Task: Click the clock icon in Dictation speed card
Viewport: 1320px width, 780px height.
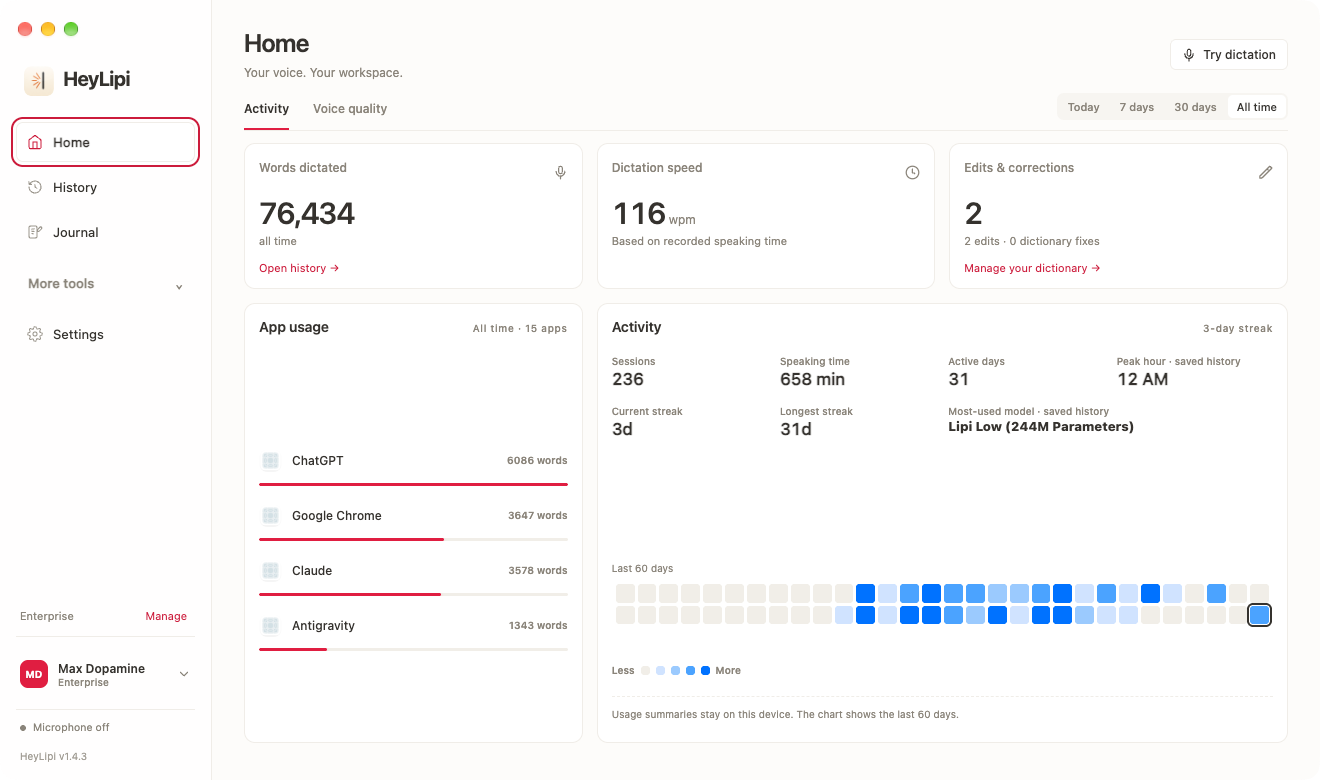Action: coord(912,173)
